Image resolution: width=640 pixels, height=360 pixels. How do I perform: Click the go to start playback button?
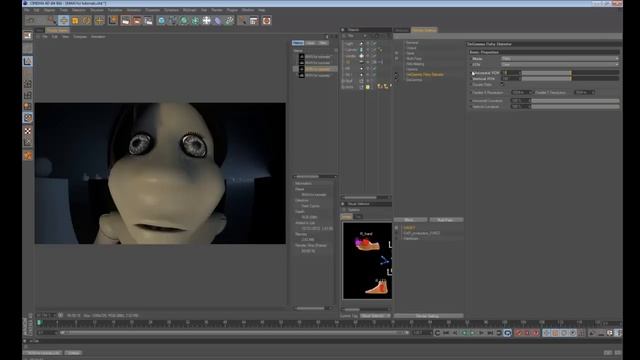pyautogui.click(x=446, y=333)
